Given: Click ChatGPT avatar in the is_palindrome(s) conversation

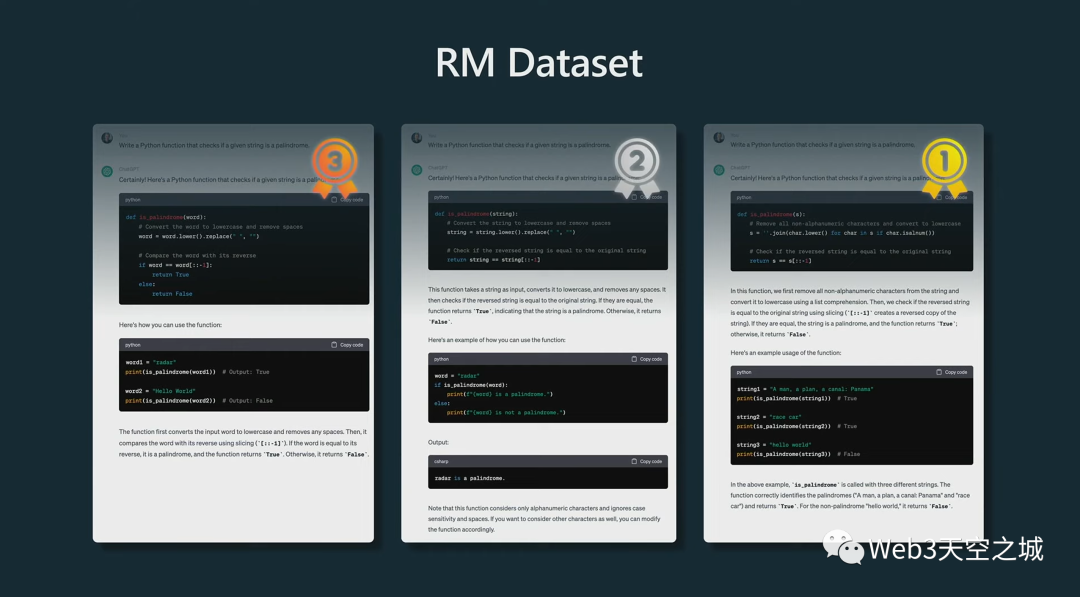Looking at the screenshot, I should coord(719,170).
